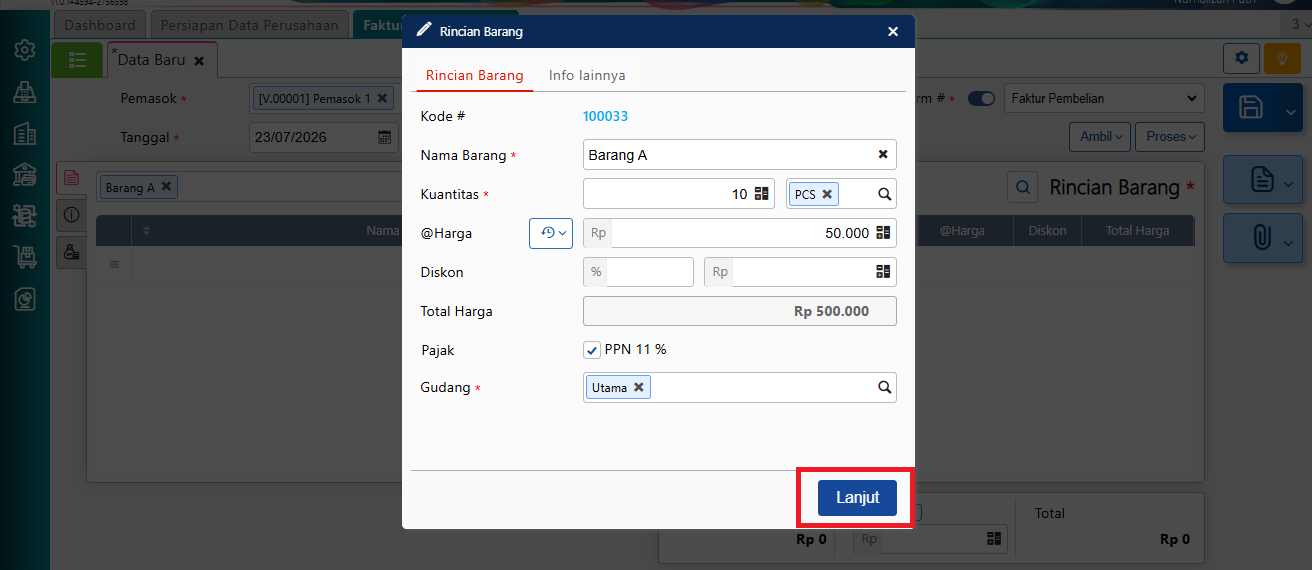Open the purchasing cart sidebar module

(25, 257)
